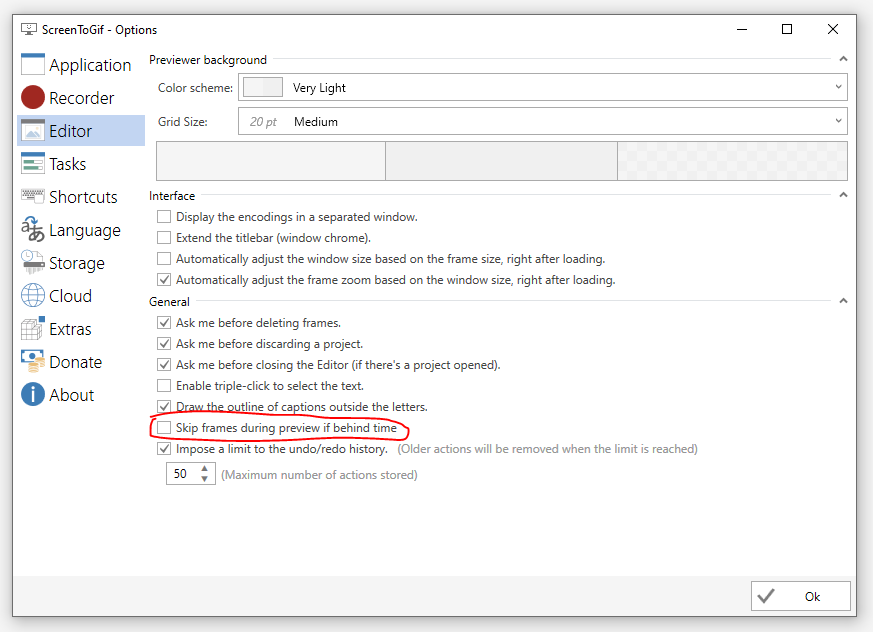Click the Ok button
873x632 pixels.
[801, 596]
